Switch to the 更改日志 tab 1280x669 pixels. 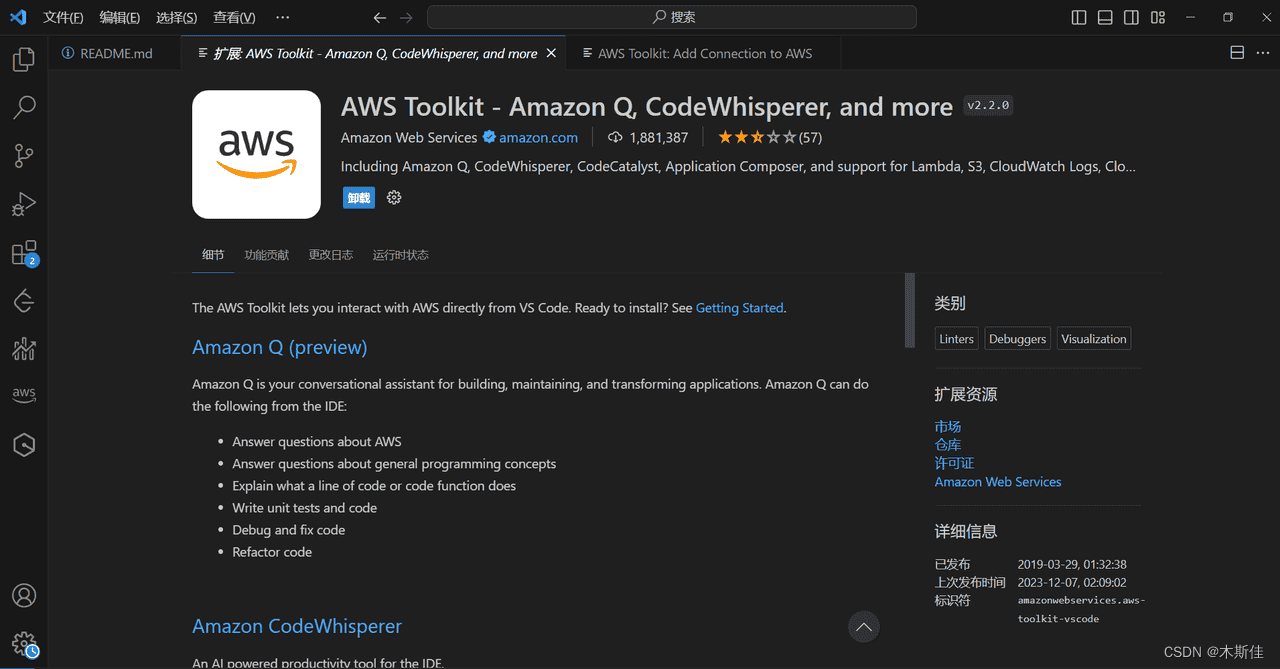(x=331, y=254)
